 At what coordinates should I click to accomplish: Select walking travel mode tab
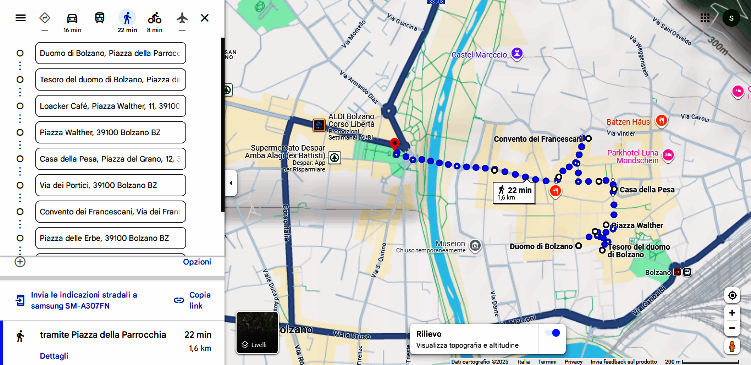[127, 18]
